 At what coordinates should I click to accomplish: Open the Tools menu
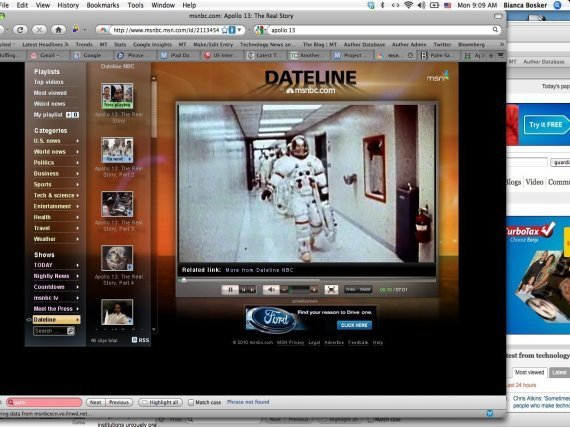pyautogui.click(x=135, y=5)
